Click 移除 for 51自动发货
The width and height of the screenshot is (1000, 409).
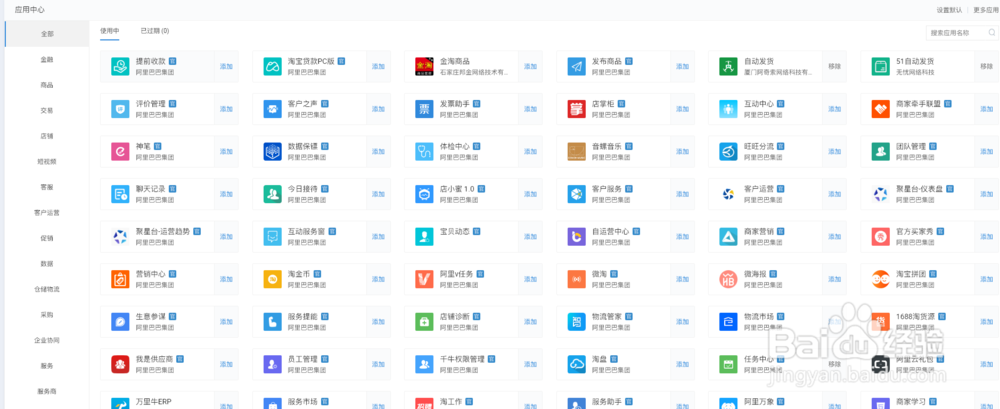987,66
